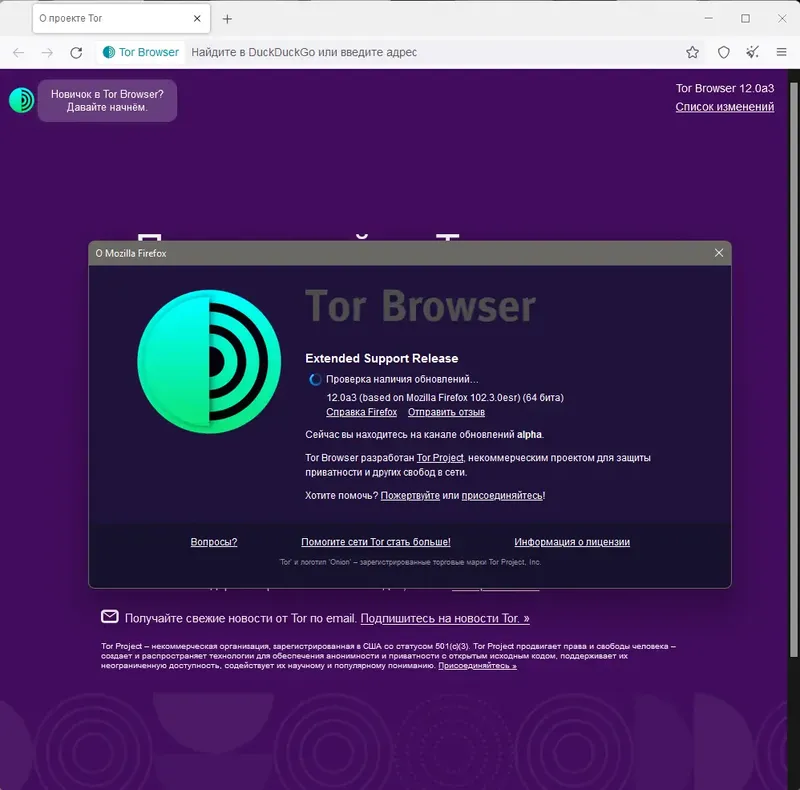Click the update-check spinner icon
The image size is (800, 790).
315,379
